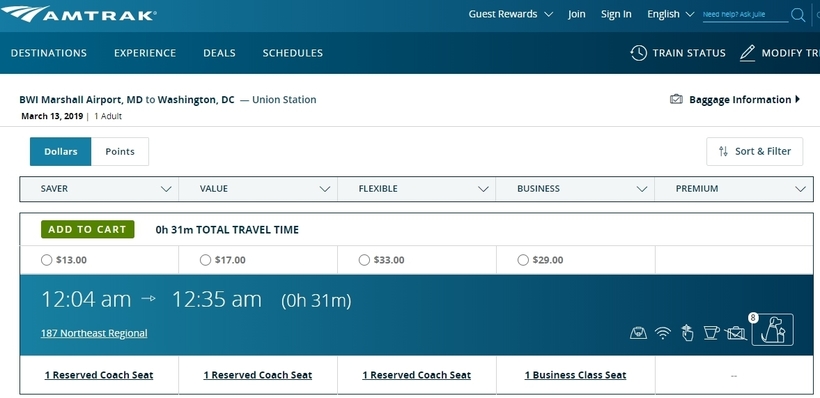Choose the $29.00 Business fare
The image size is (820, 398).
pyautogui.click(x=523, y=260)
